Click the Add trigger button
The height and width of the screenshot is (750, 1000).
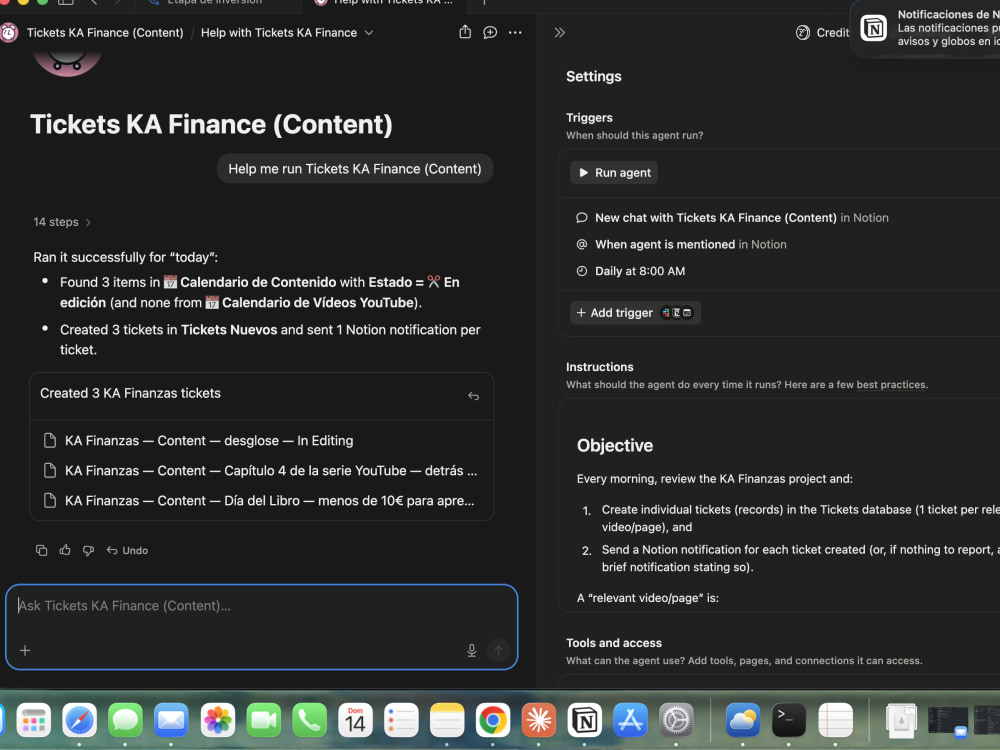coord(635,312)
